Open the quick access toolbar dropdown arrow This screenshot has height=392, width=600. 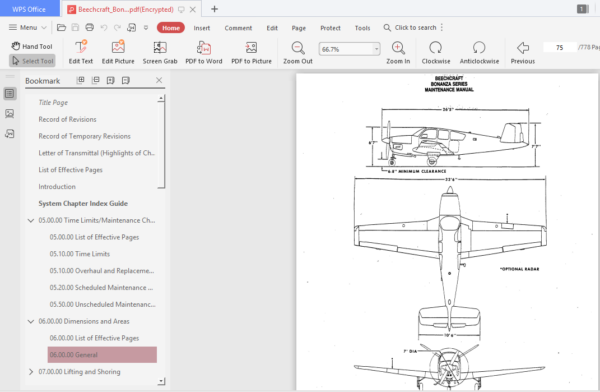(x=146, y=28)
